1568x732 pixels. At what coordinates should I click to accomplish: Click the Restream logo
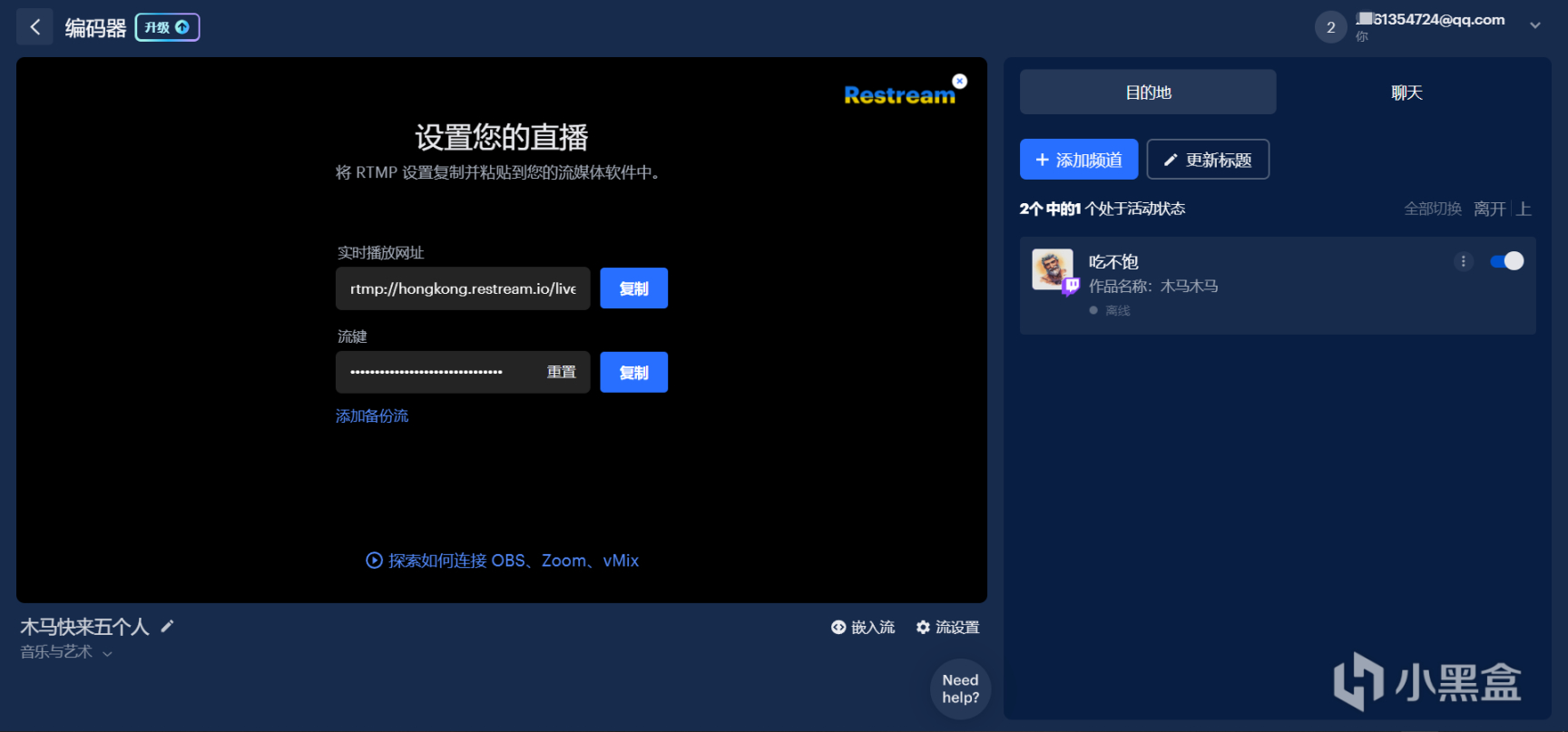pyautogui.click(x=899, y=95)
